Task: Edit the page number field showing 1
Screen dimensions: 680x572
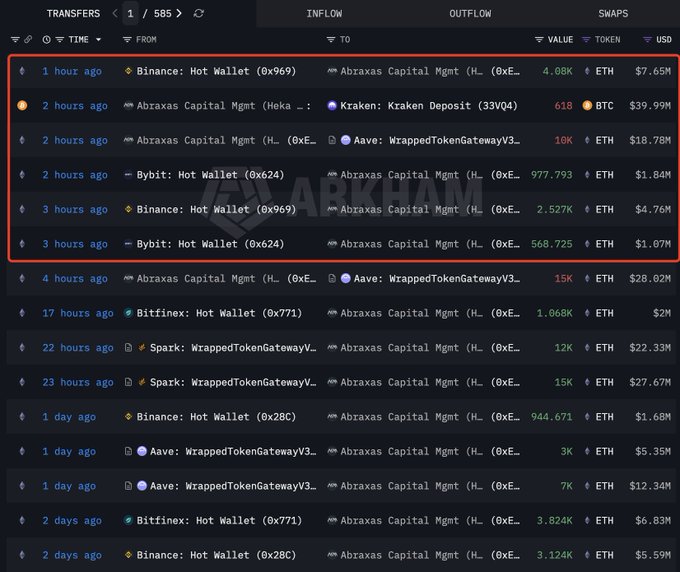Action: [130, 13]
